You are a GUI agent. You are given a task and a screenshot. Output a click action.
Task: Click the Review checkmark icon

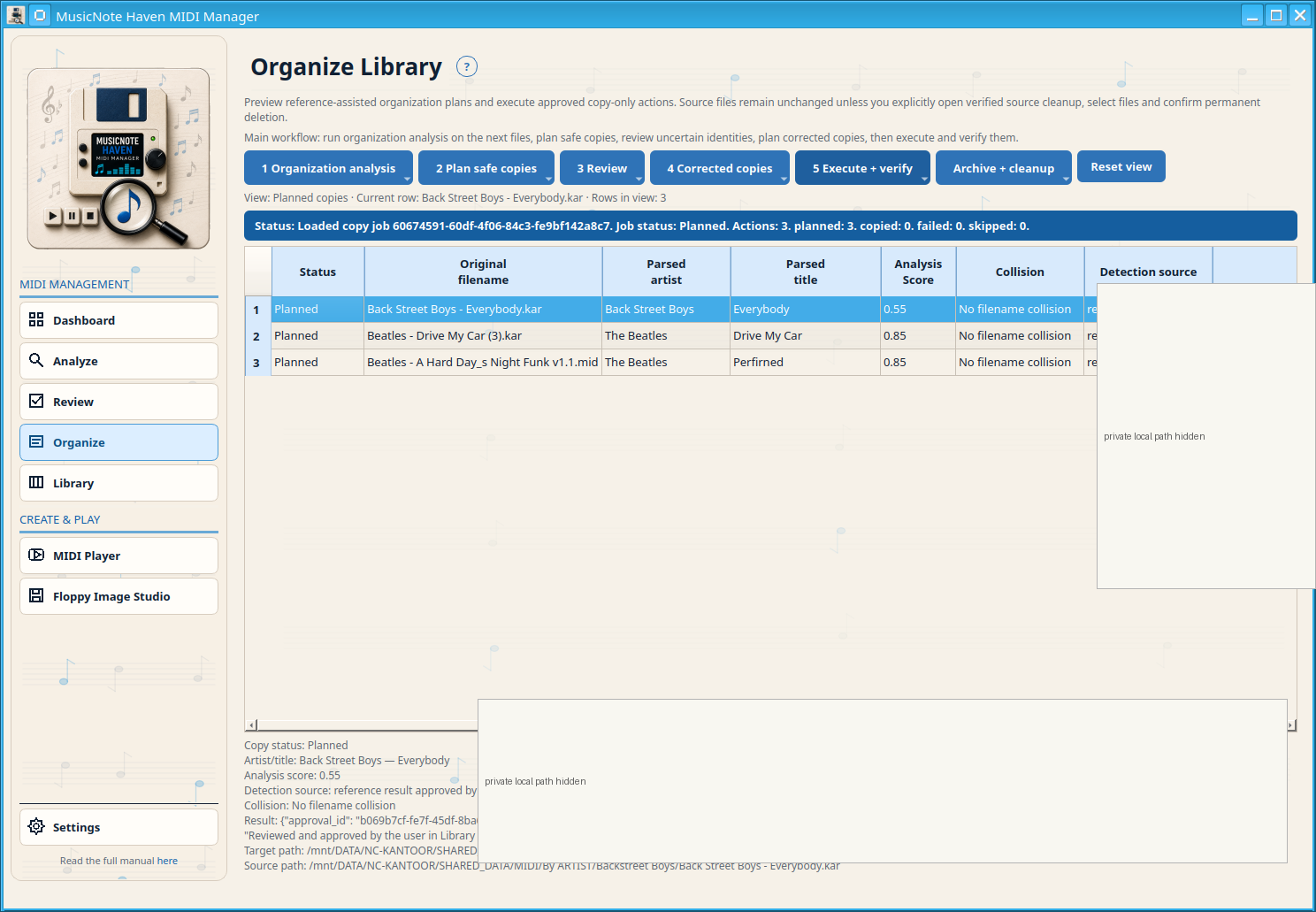click(x=36, y=401)
